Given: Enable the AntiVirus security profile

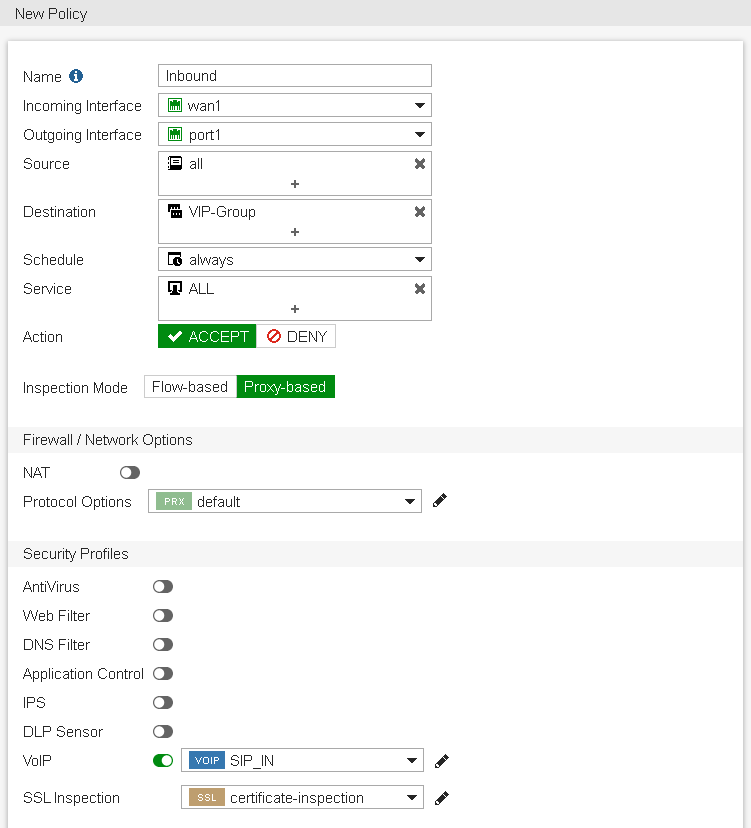Looking at the screenshot, I should click(163, 586).
